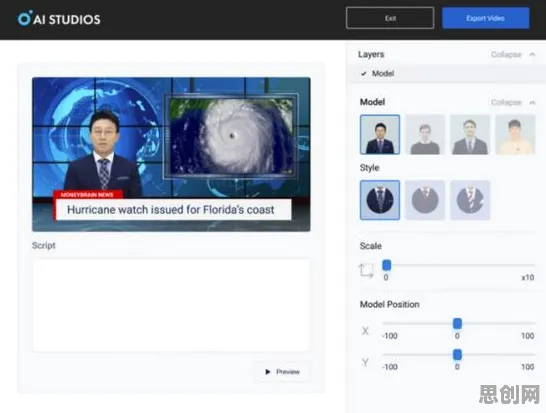The width and height of the screenshot is (546, 413).
Task: Play the Preview triangle icon
Action: (267, 372)
